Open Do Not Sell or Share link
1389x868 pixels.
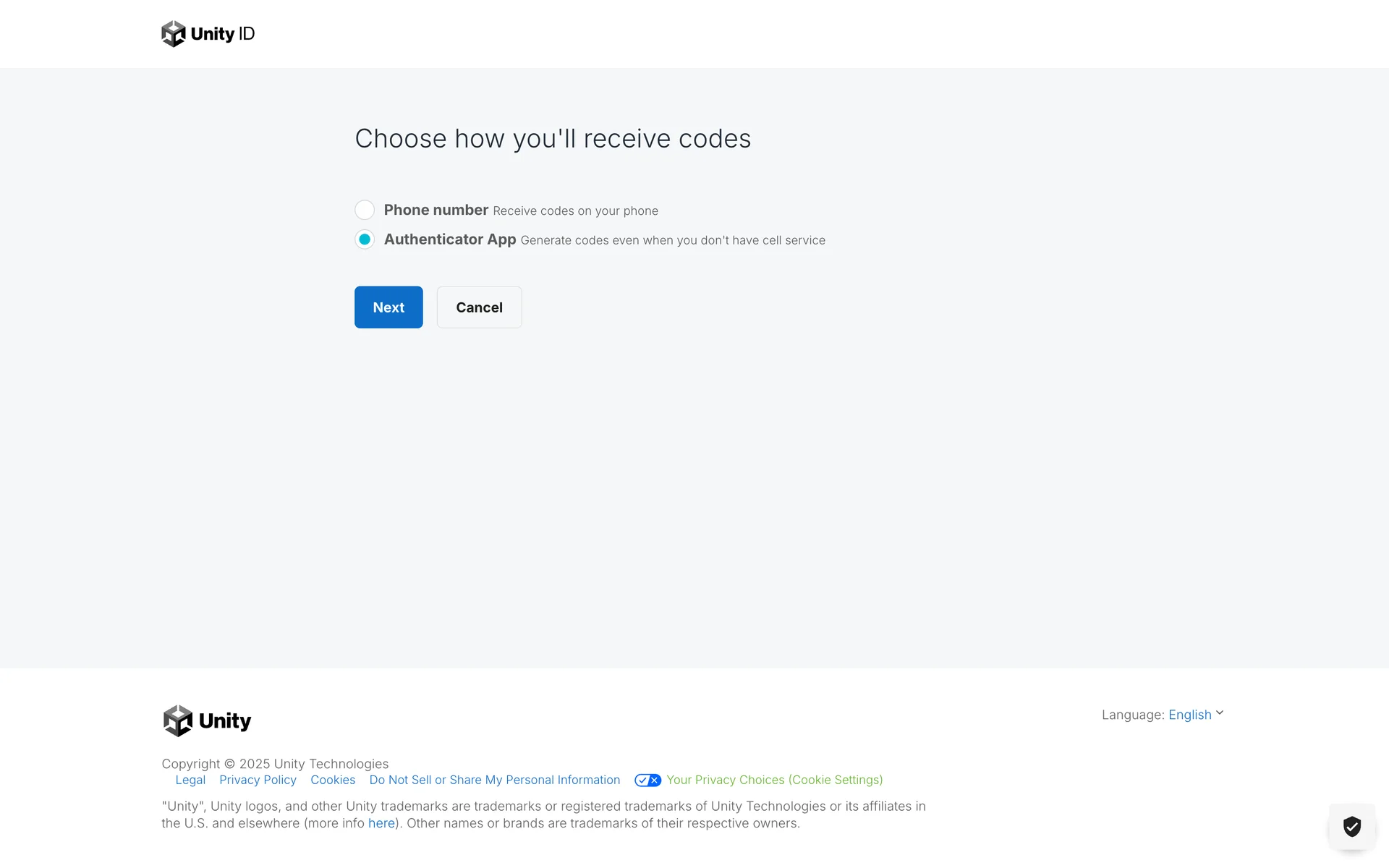[x=495, y=780]
